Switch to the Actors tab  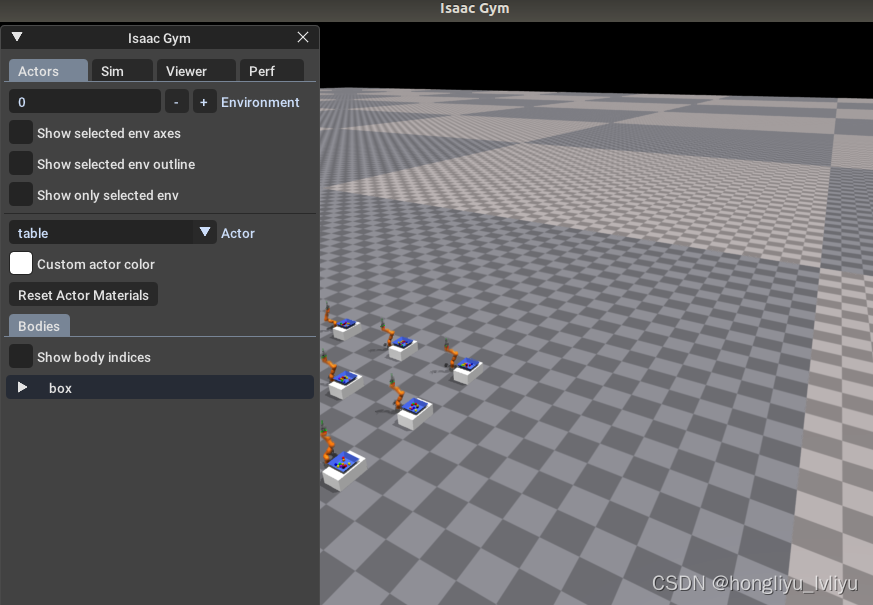[48, 71]
